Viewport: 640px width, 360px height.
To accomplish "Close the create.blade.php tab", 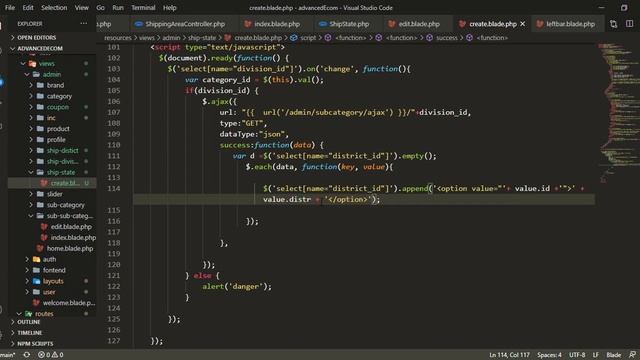I will [522, 24].
